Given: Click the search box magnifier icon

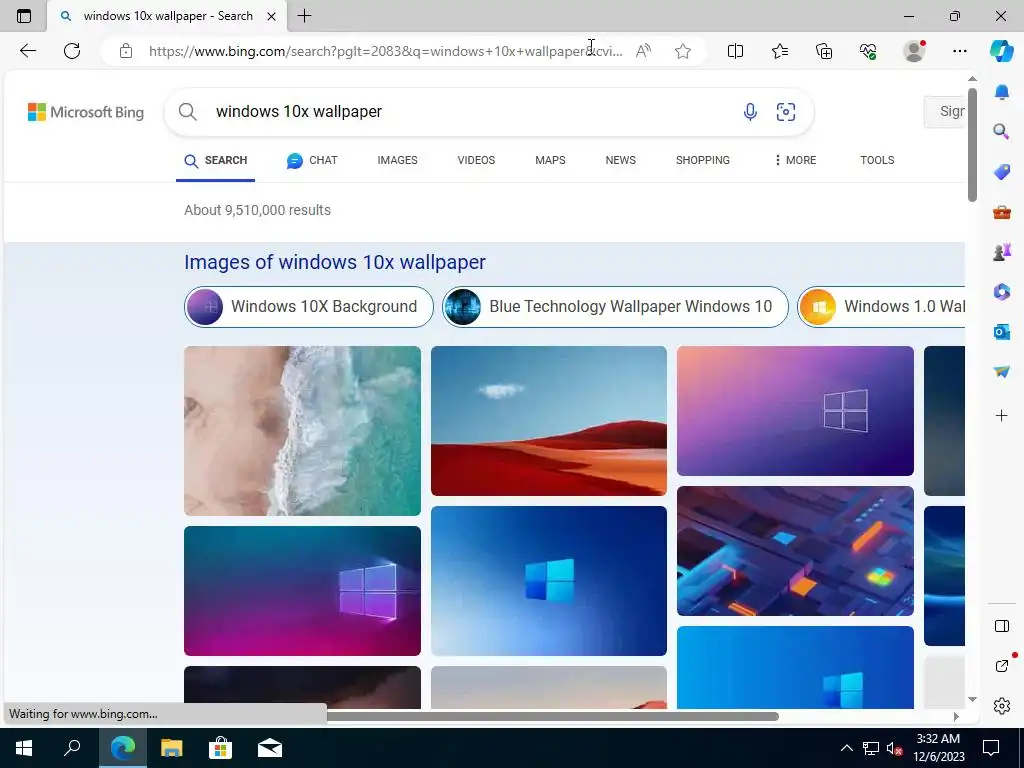Looking at the screenshot, I should tap(187, 112).
